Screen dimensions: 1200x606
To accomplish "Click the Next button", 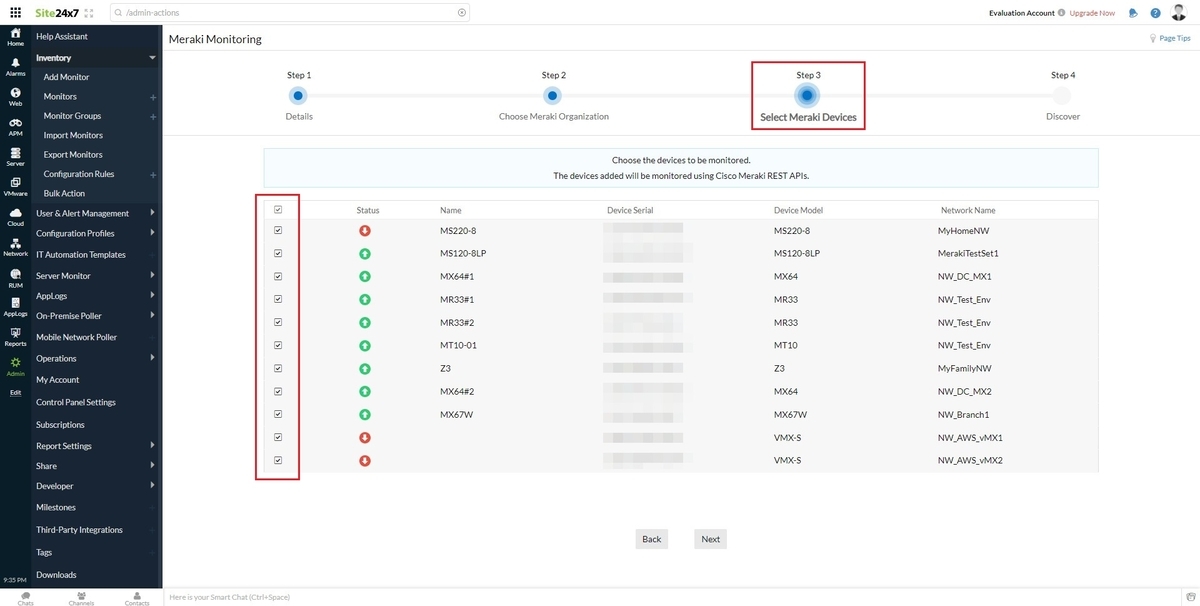I will tap(710, 539).
